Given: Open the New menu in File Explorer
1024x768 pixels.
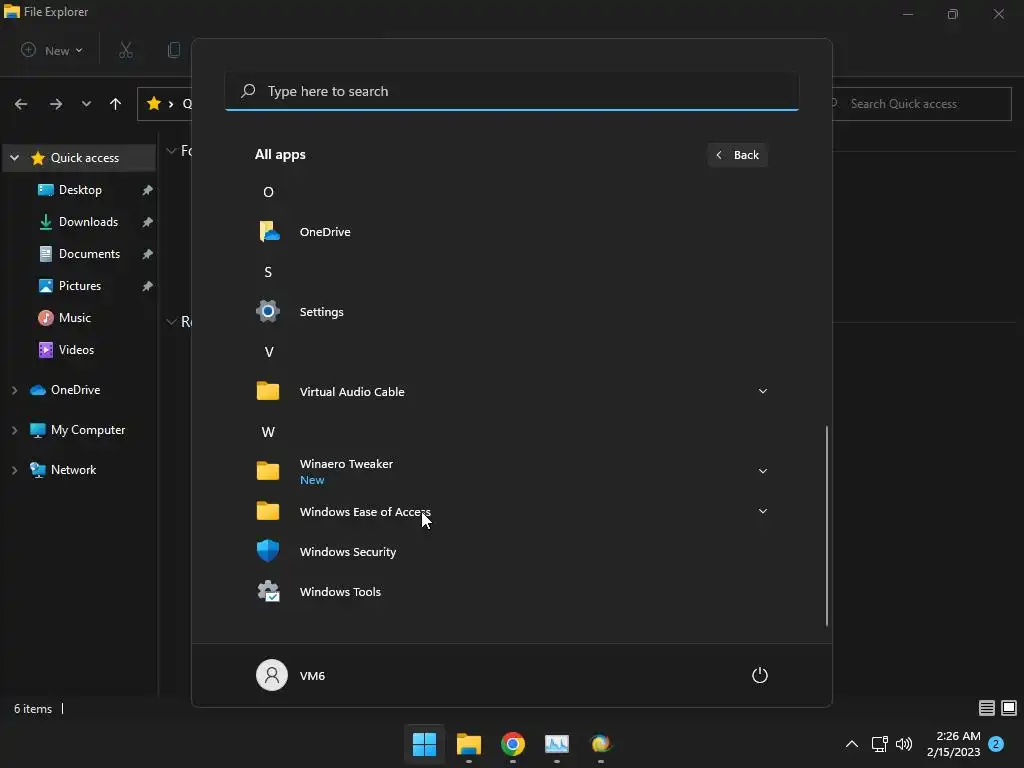Looking at the screenshot, I should [52, 50].
